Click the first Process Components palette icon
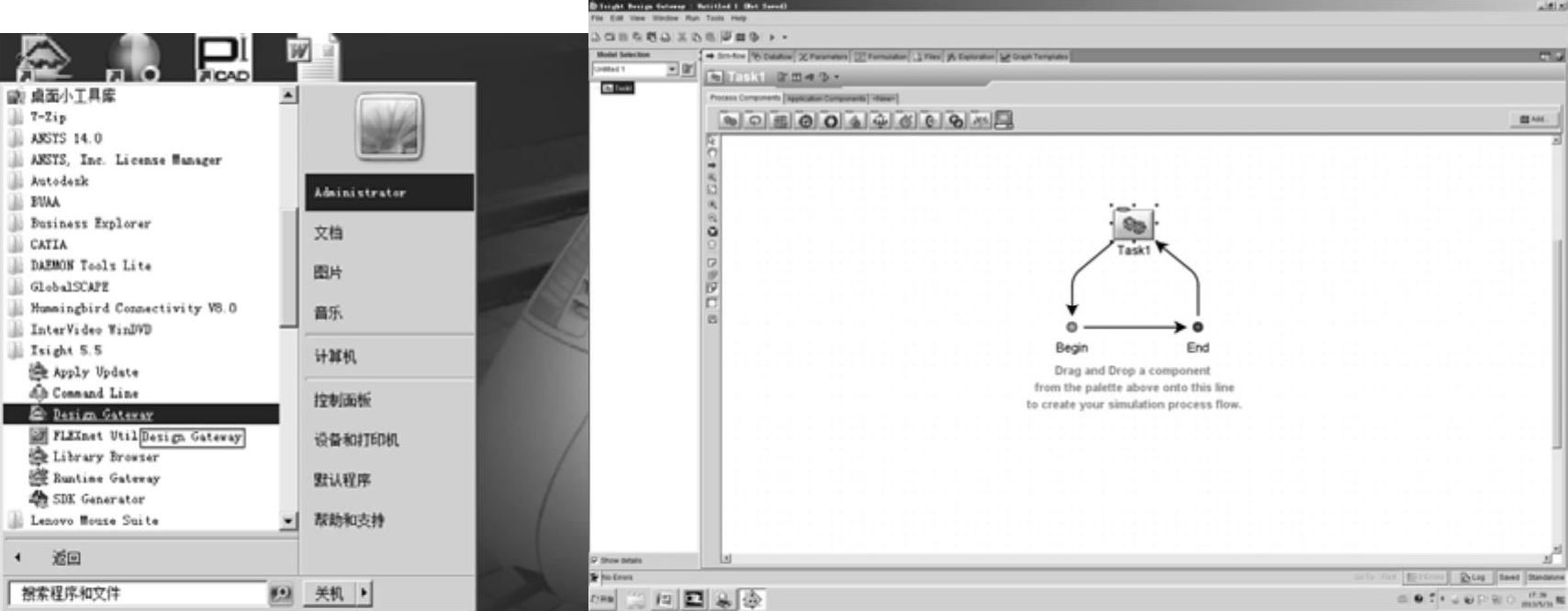This screenshot has height=611, width=1568. (x=730, y=120)
